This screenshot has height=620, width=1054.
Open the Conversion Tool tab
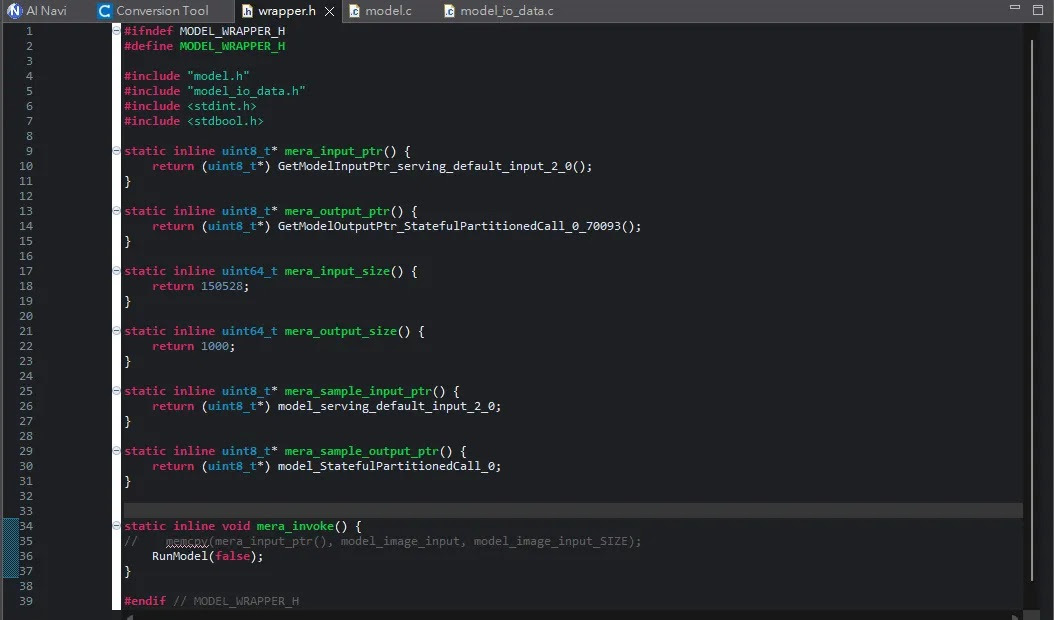[x=162, y=11]
